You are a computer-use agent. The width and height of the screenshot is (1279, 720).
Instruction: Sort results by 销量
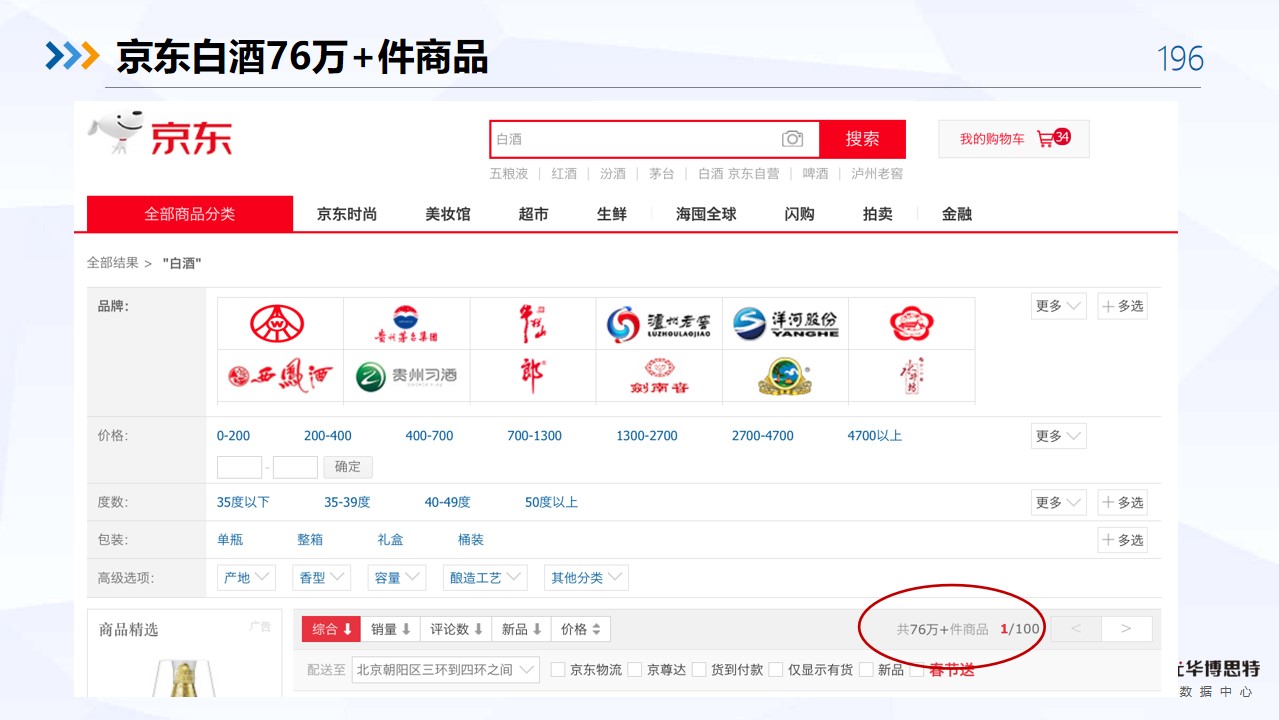point(391,629)
